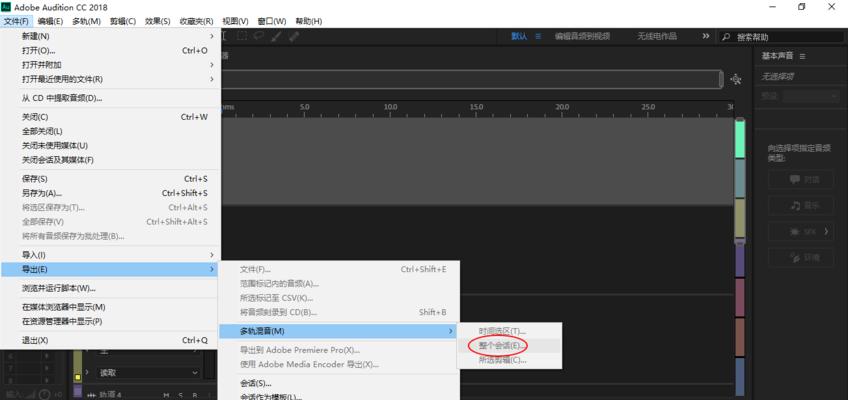Screen dimensions: 848x400
Task: Switch to 编辑音频到视频 workspace
Action: (582, 36)
